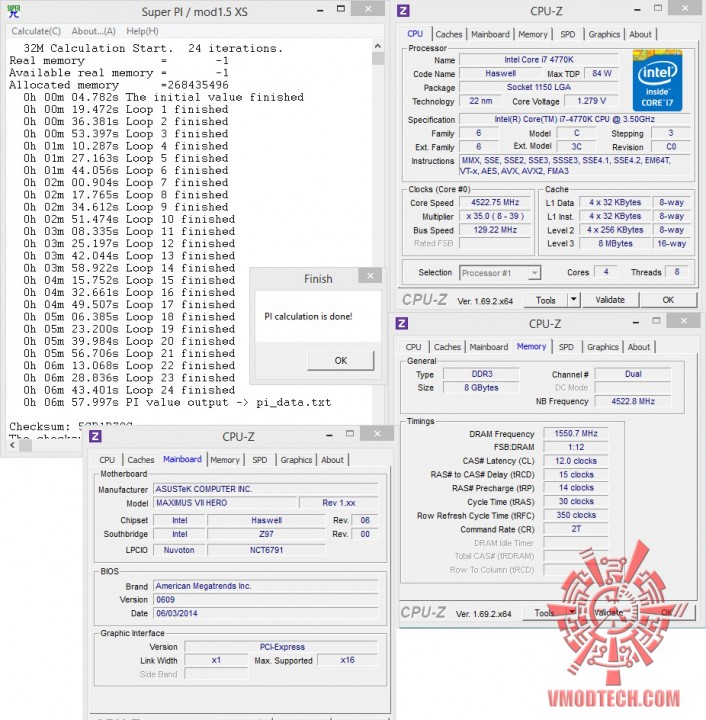The height and width of the screenshot is (720, 706).
Task: Open Memory tab in the Mainboard CPU-Z window
Action: coord(225,460)
